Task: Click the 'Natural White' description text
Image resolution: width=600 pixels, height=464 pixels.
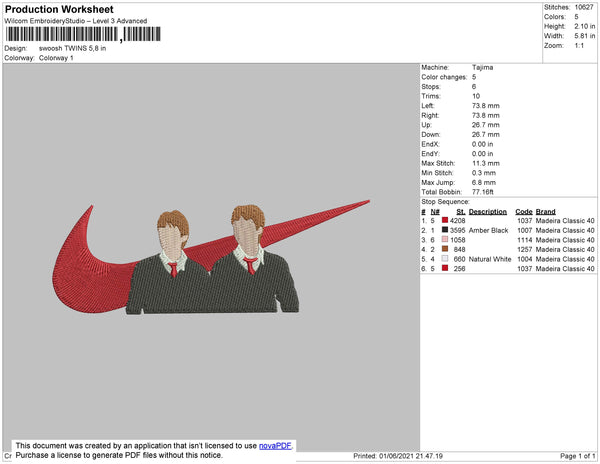Action: point(490,259)
